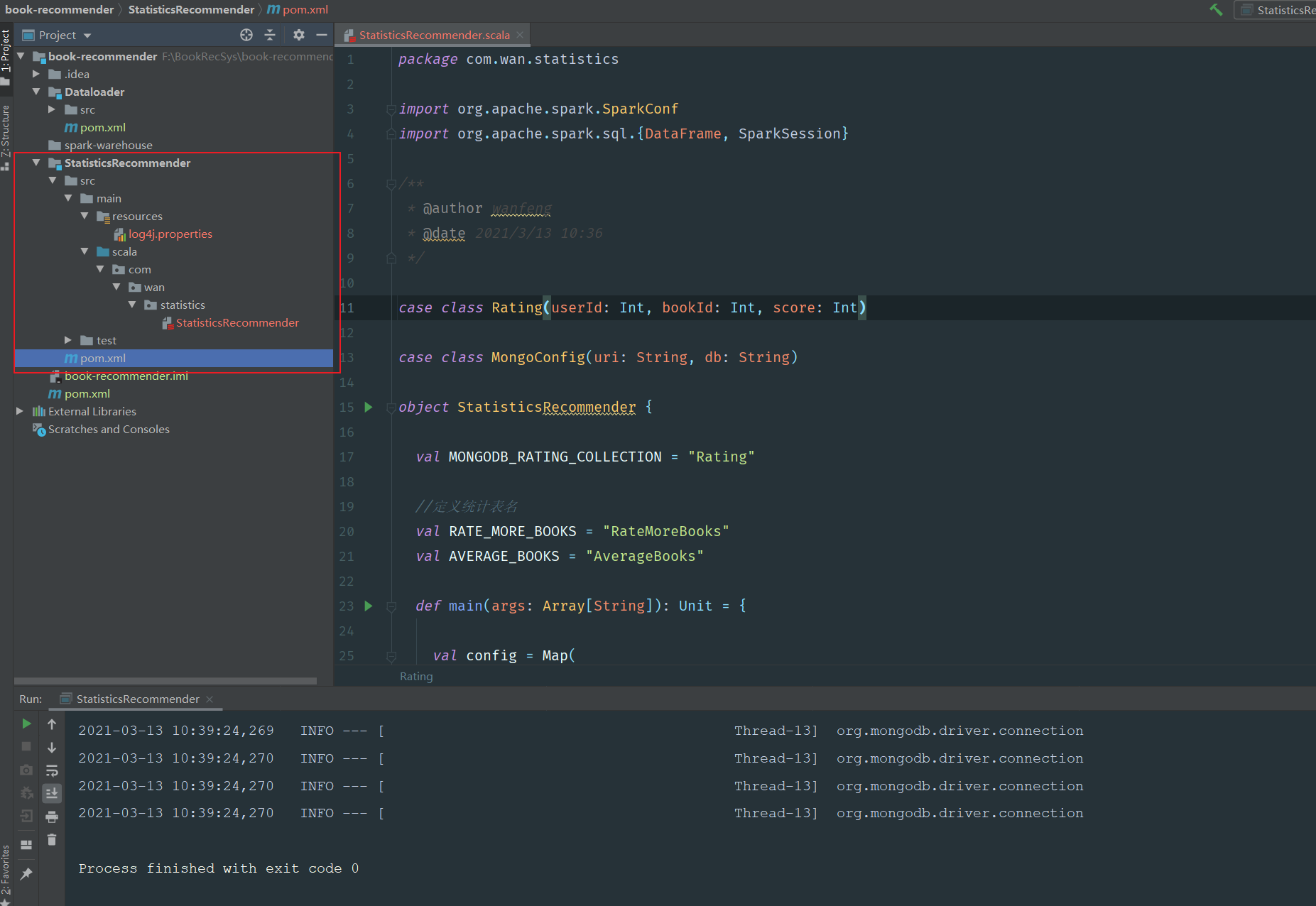Image resolution: width=1316 pixels, height=906 pixels.
Task: Fold the doc comment at line 6
Action: point(391,184)
